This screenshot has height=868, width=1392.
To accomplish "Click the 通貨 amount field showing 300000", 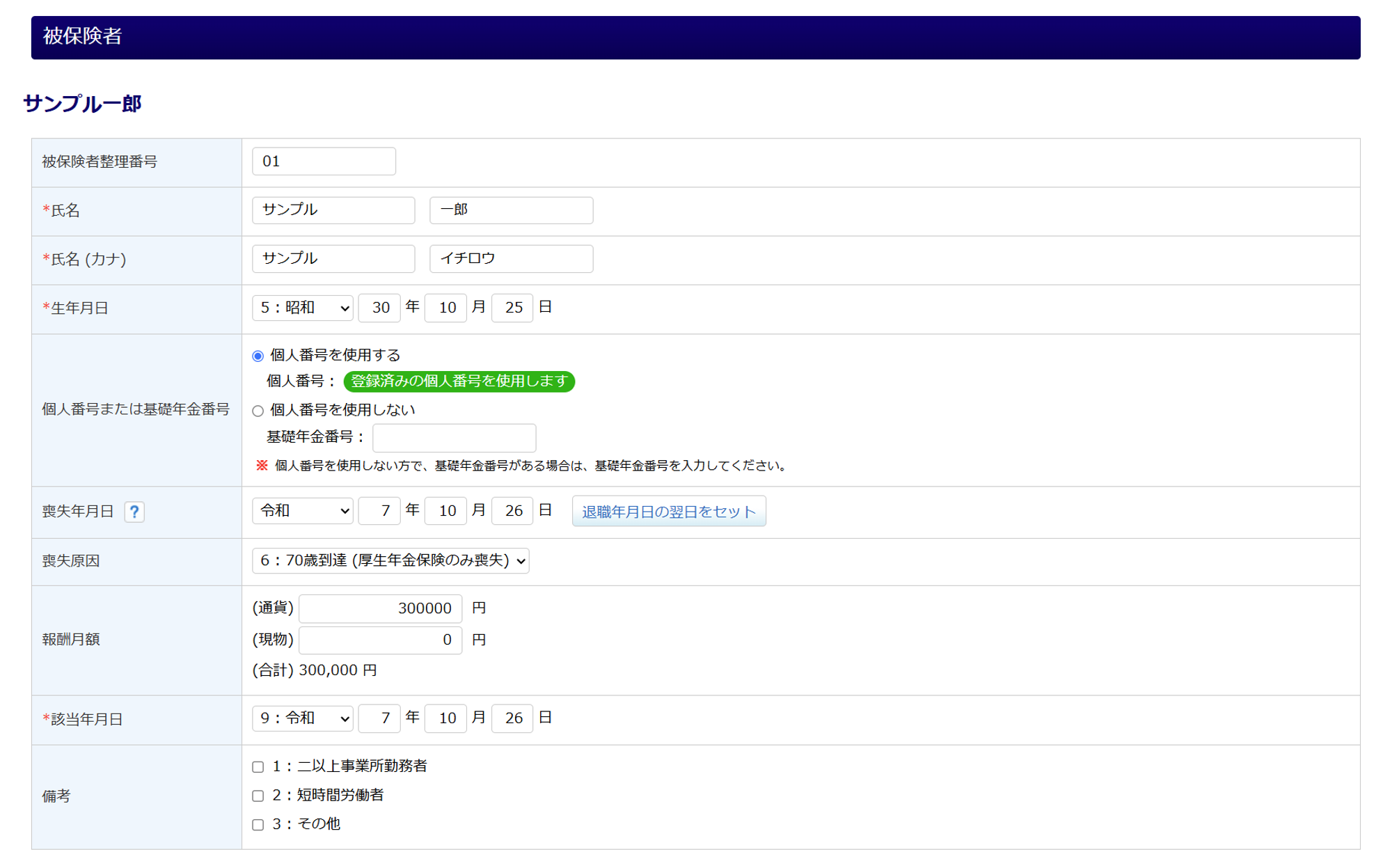I will click(x=380, y=608).
